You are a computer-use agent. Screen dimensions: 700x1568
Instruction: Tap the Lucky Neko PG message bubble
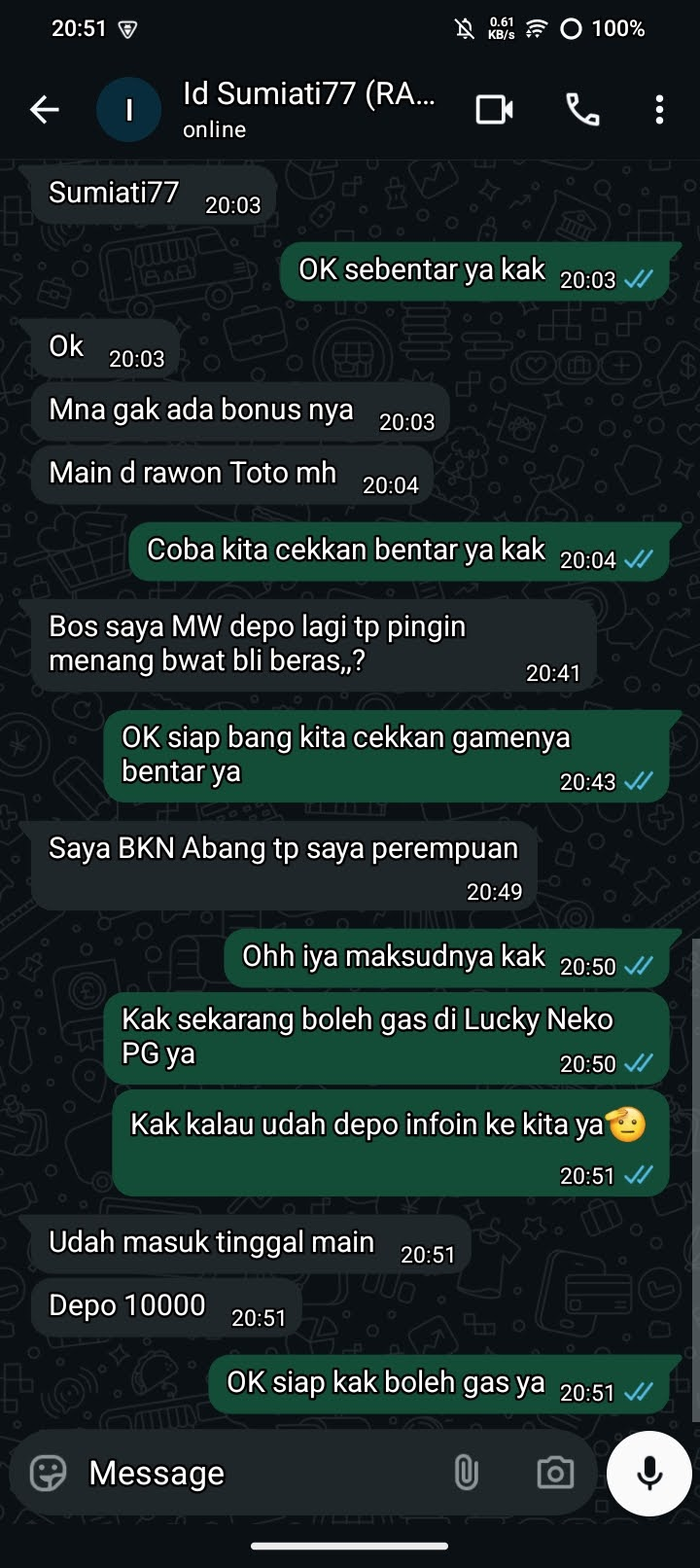tap(386, 1039)
